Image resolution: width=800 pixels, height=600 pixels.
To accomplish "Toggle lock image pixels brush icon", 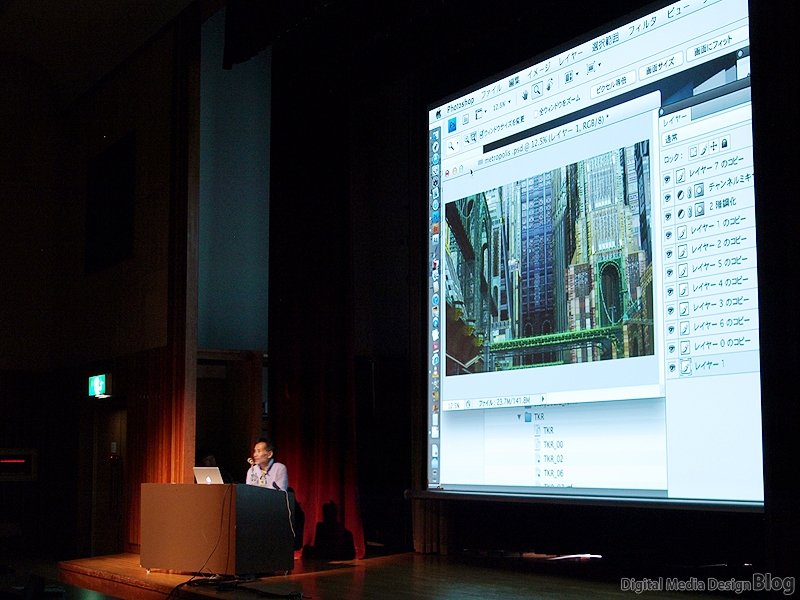I will (x=703, y=148).
